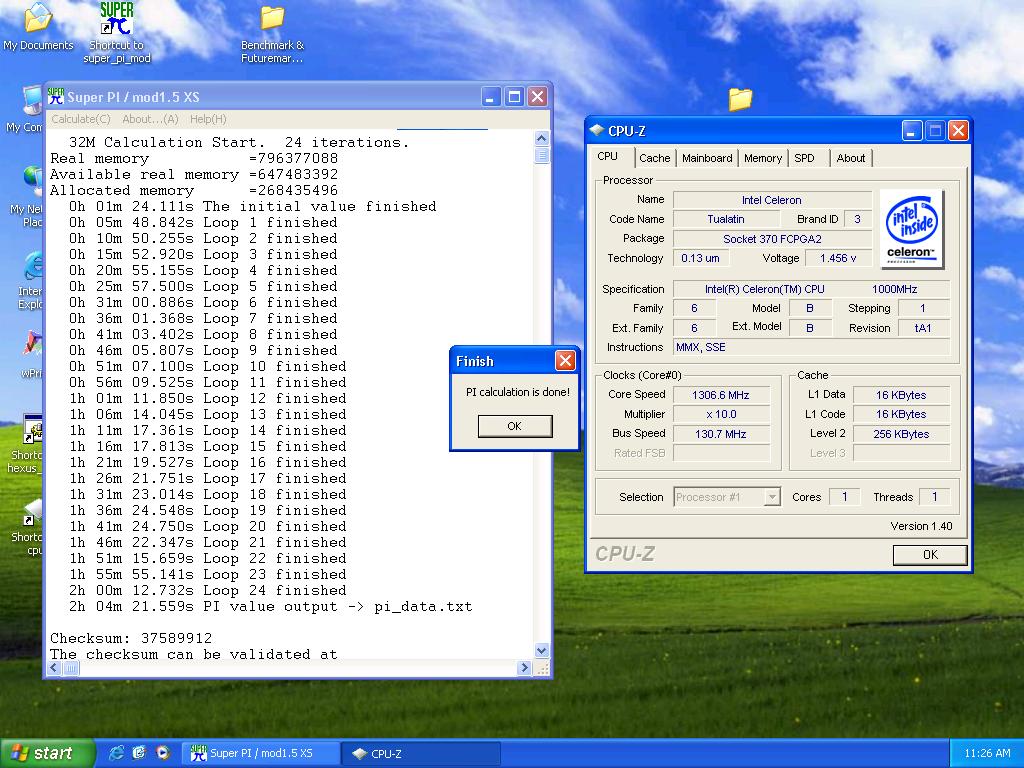
Task: Click the Voltage 1.456 v field
Action: (x=838, y=258)
